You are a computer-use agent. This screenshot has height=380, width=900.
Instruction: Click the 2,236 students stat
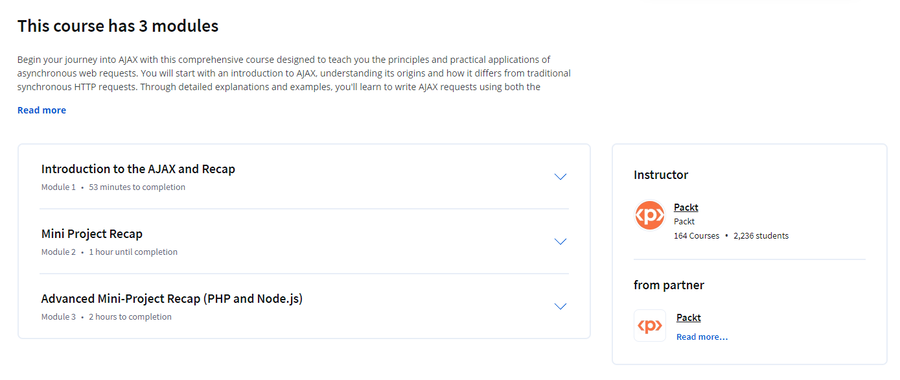pyautogui.click(x=761, y=236)
